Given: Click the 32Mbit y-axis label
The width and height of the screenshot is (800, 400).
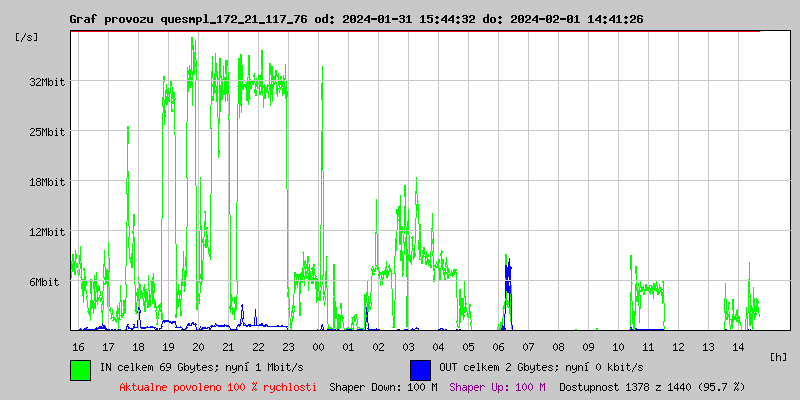Looking at the screenshot, I should tap(46, 82).
